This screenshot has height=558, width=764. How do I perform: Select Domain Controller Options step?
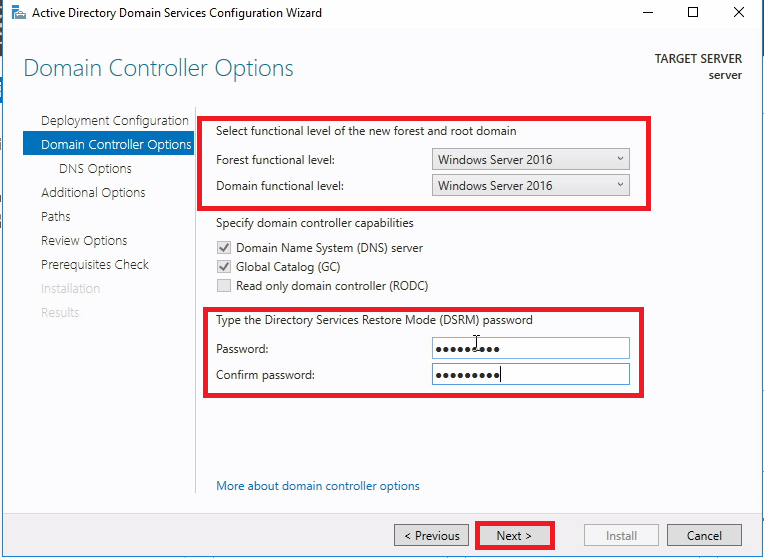[x=116, y=145]
